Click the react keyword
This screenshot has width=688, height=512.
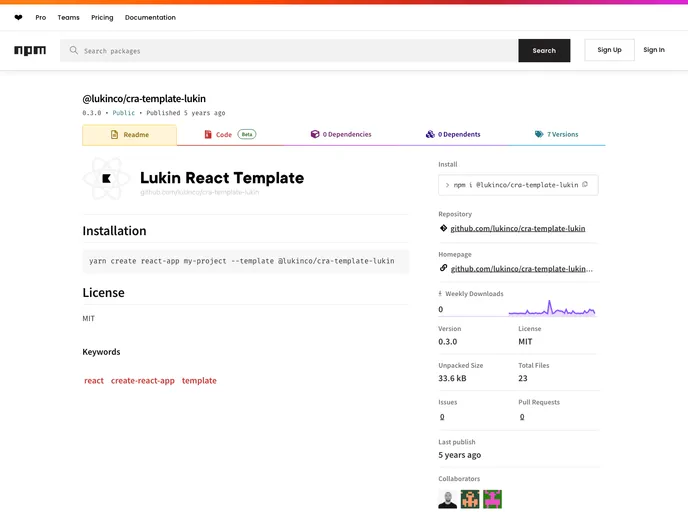coord(94,380)
